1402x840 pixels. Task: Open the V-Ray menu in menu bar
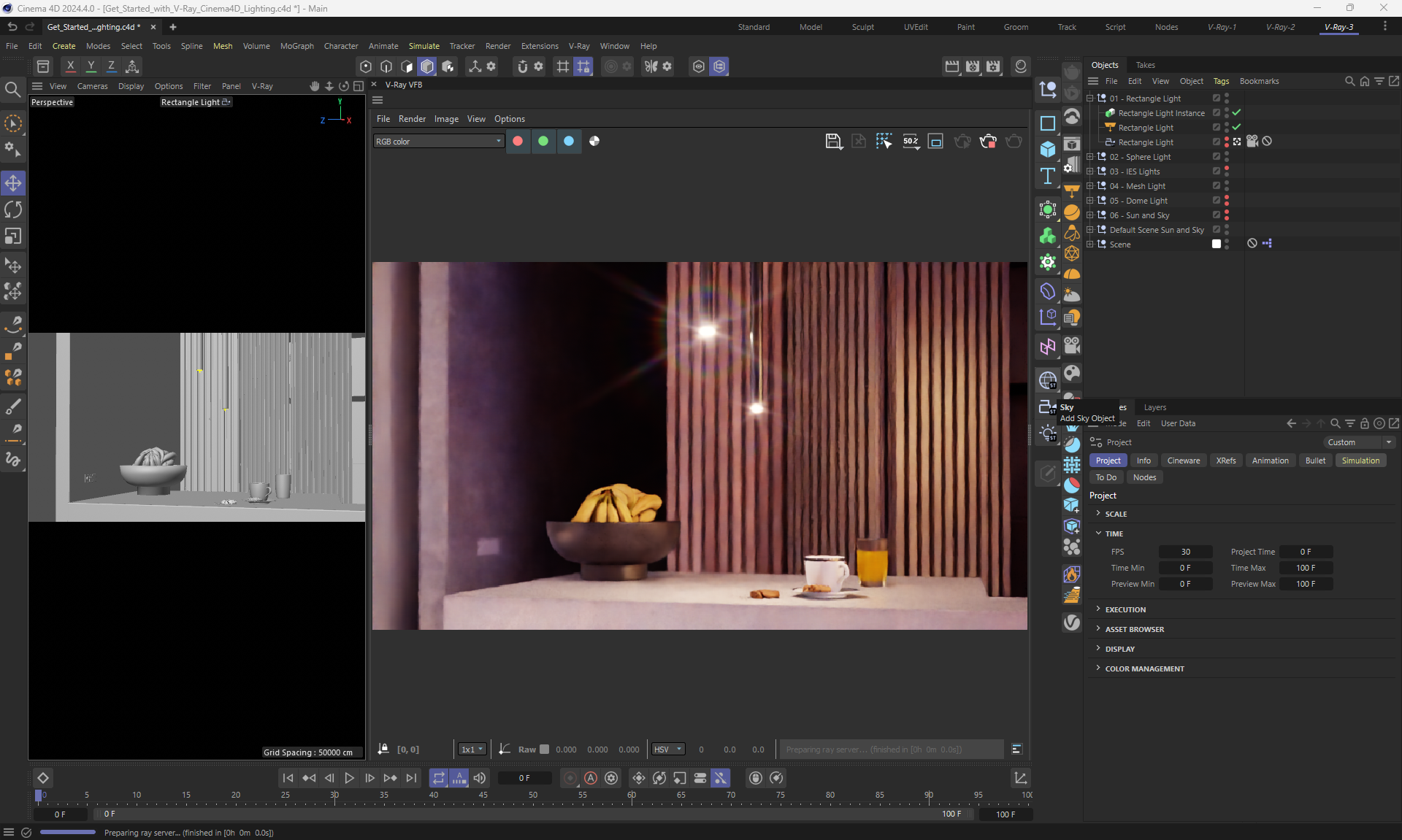[579, 46]
